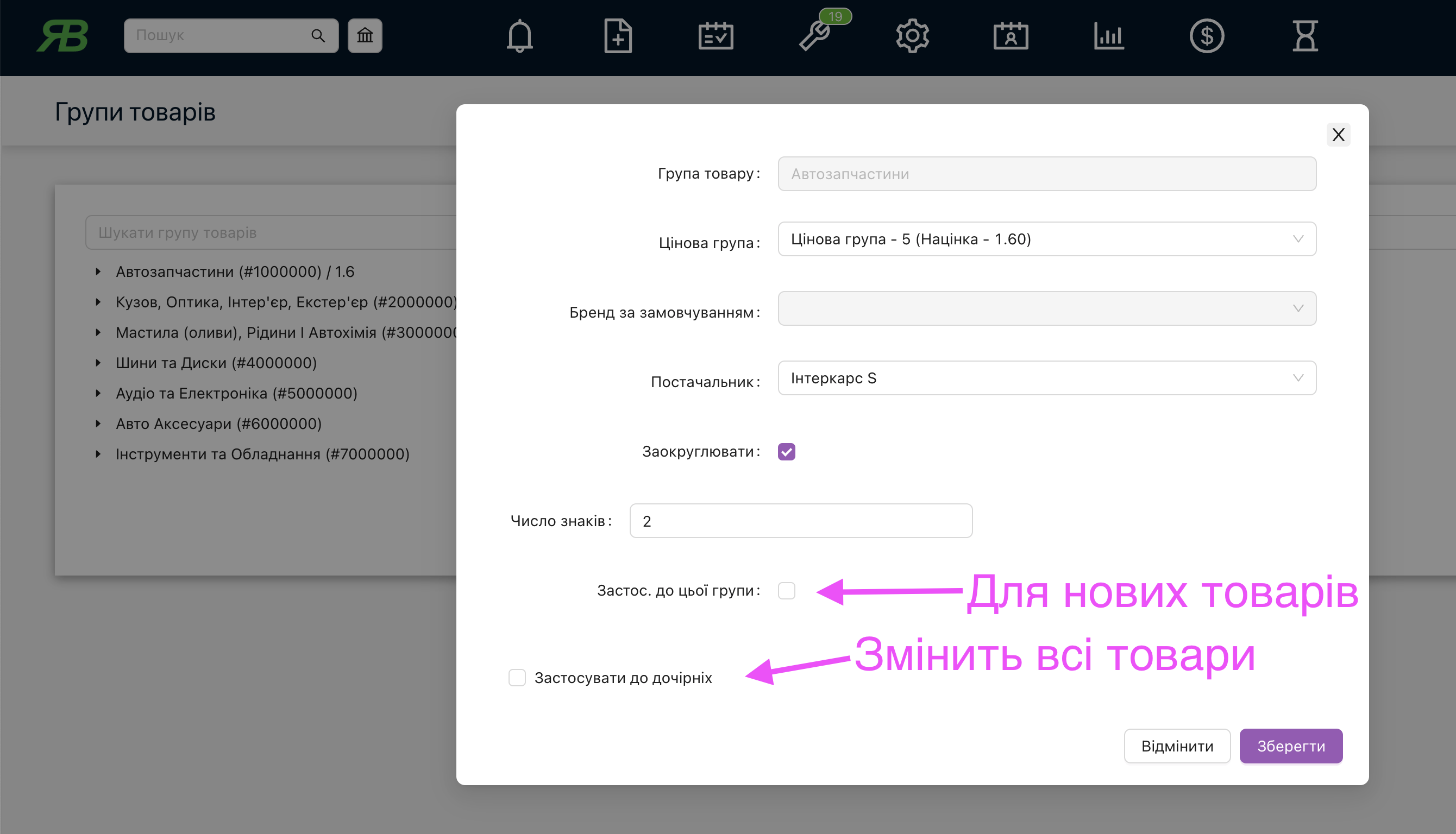Screen dimensions: 1456x834
Task: Check Застосувати до дочірніх checkbox
Action: pos(517,678)
